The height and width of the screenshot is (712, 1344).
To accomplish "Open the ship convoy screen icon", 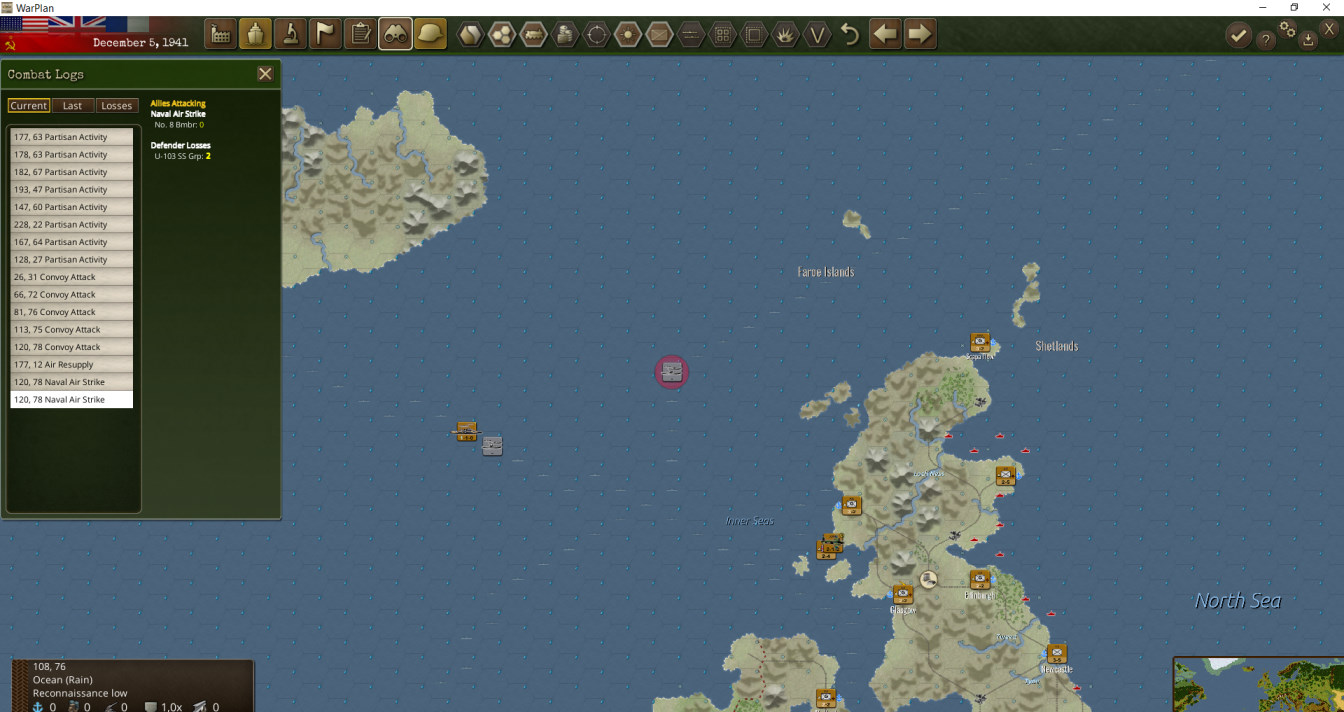I will click(x=255, y=34).
